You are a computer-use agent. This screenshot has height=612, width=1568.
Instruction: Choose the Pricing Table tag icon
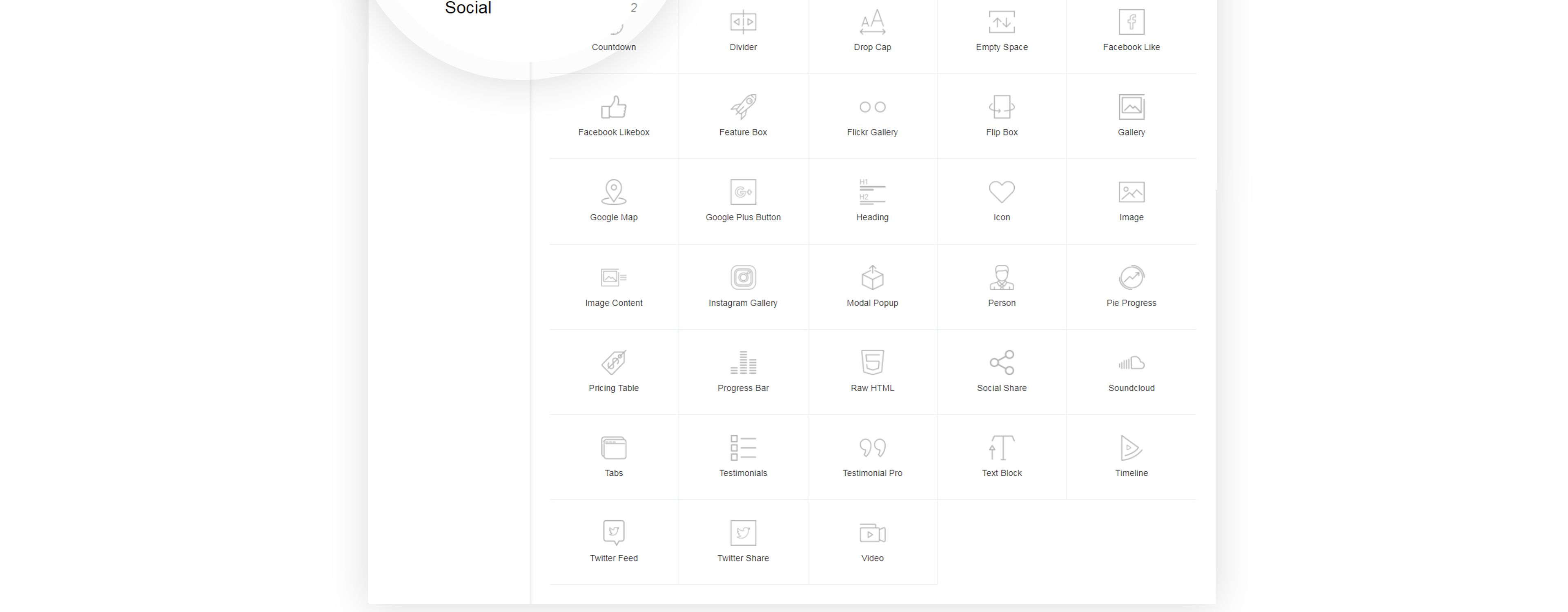(x=614, y=363)
